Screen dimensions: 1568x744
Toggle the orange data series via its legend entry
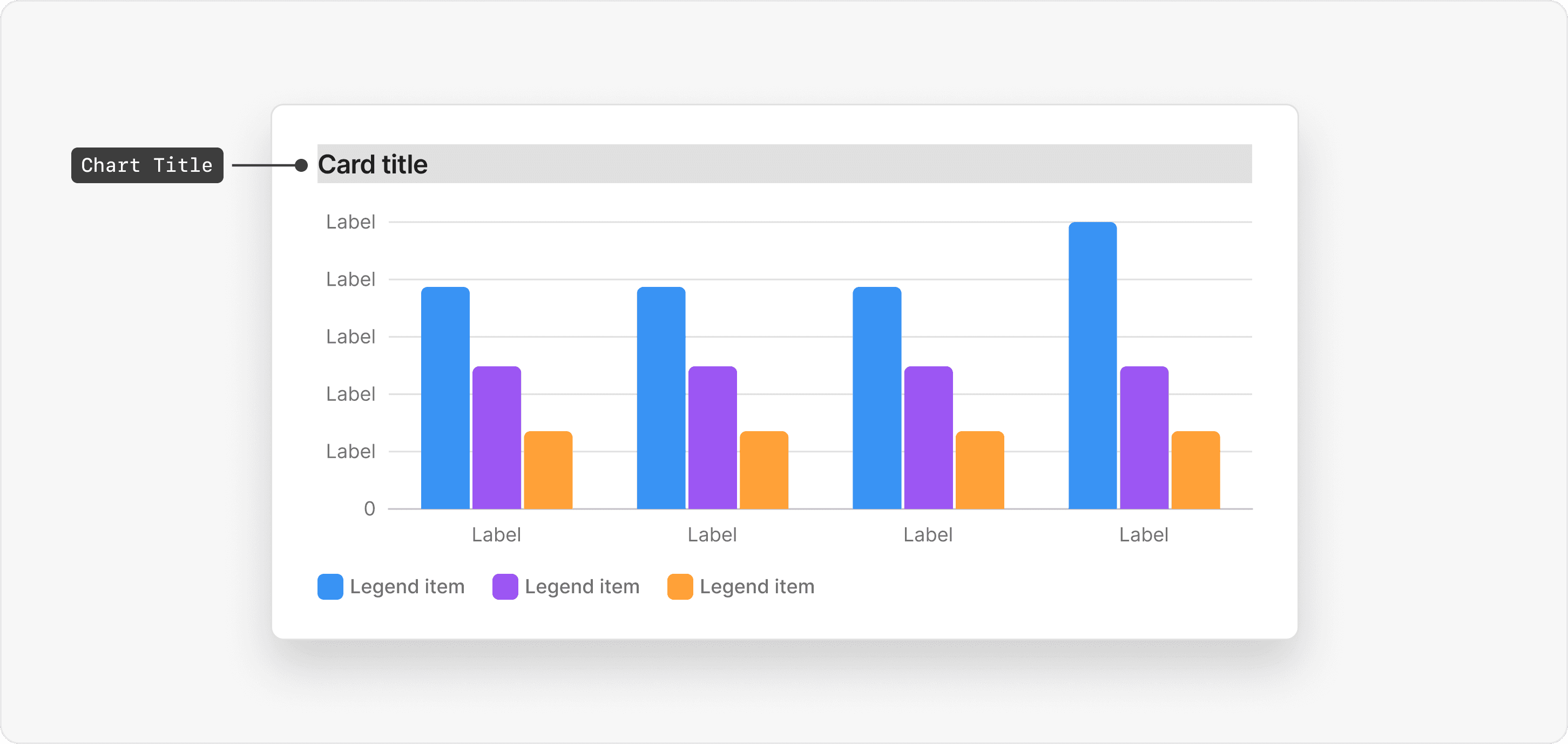click(x=756, y=586)
